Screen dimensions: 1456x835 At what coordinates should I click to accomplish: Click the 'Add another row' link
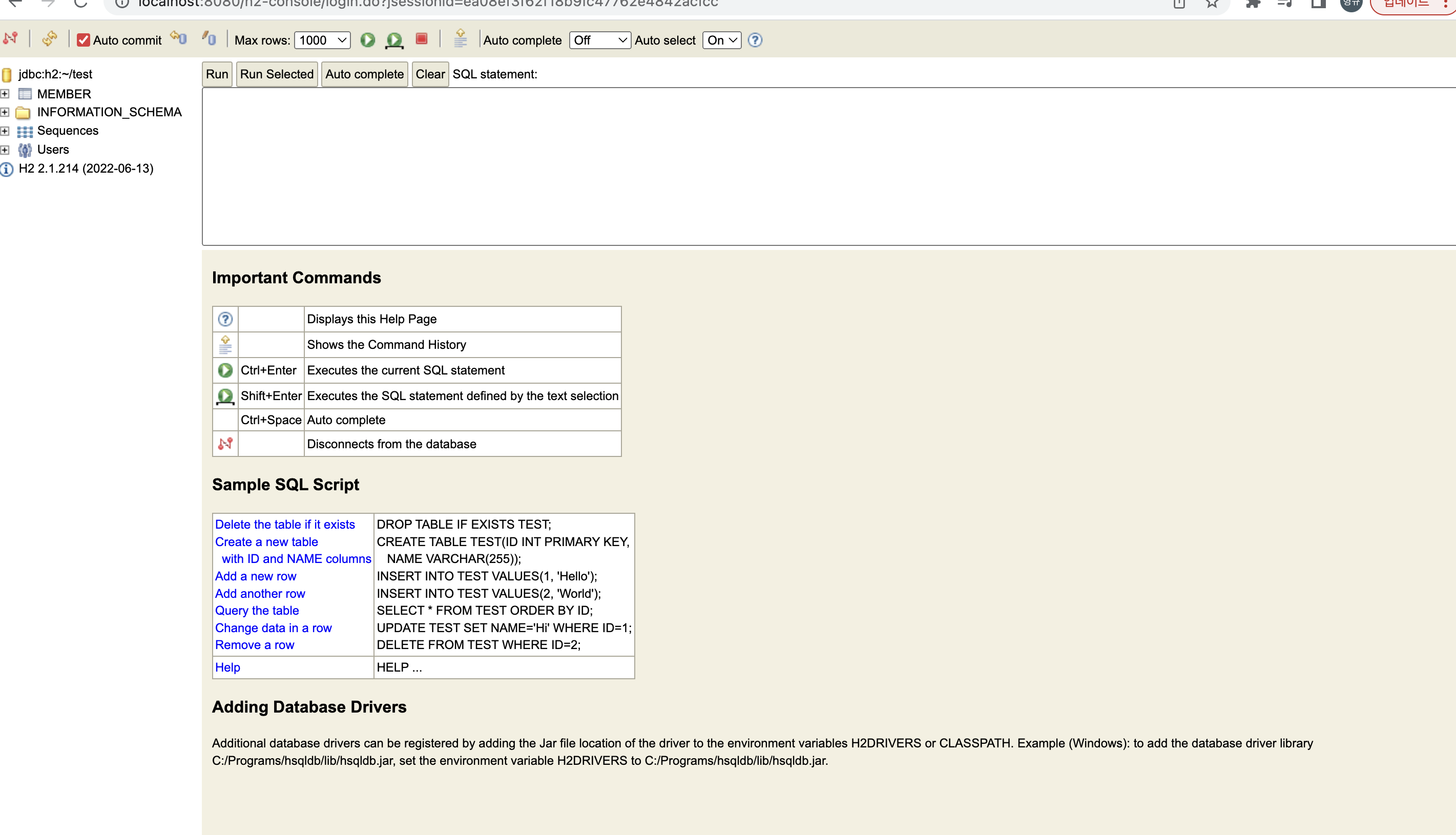pyautogui.click(x=260, y=593)
